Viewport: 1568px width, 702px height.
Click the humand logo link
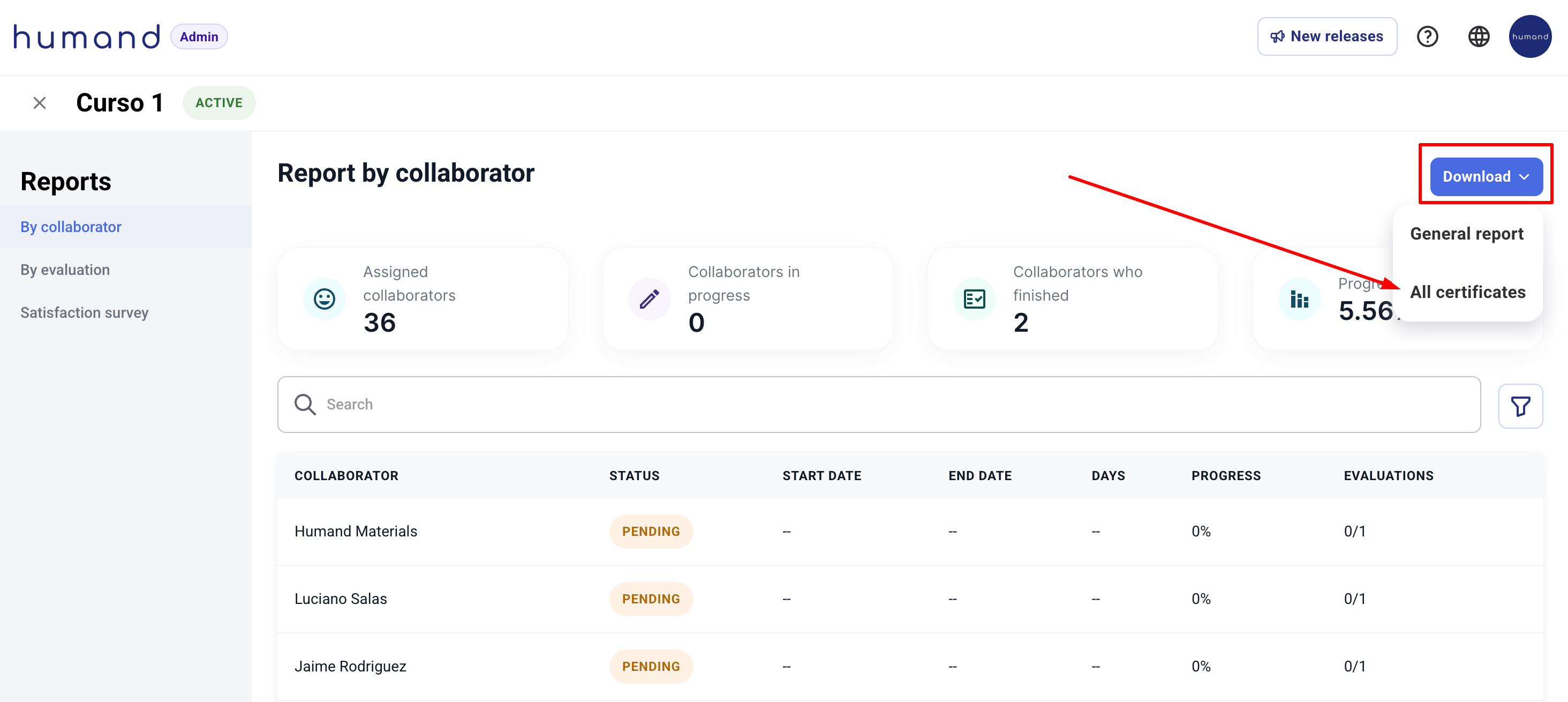coord(87,36)
